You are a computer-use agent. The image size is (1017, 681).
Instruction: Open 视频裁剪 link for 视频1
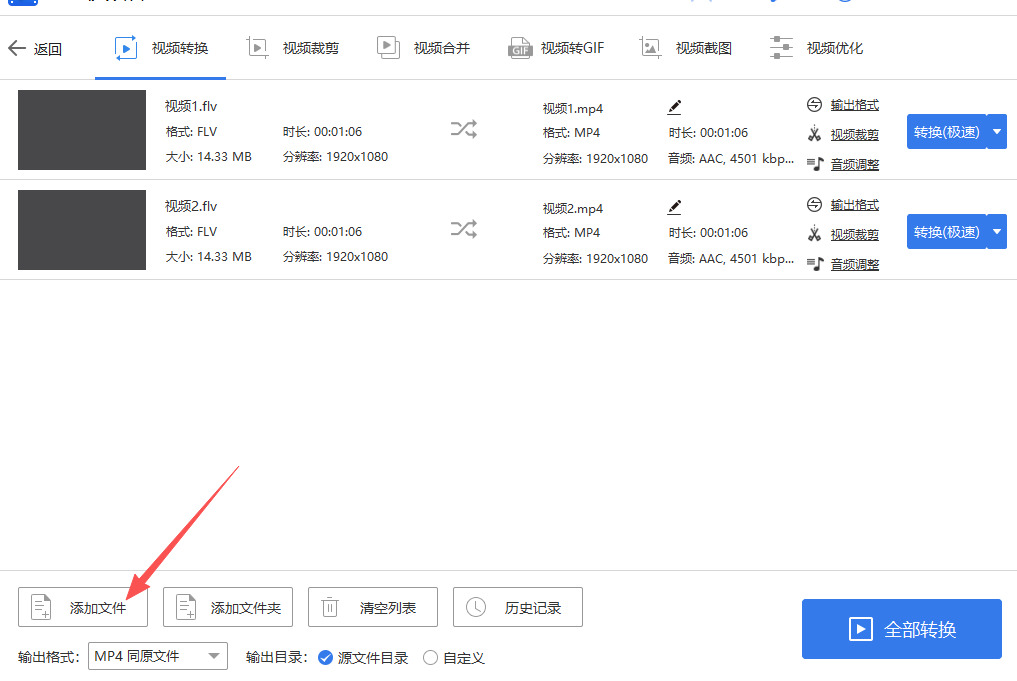click(855, 134)
